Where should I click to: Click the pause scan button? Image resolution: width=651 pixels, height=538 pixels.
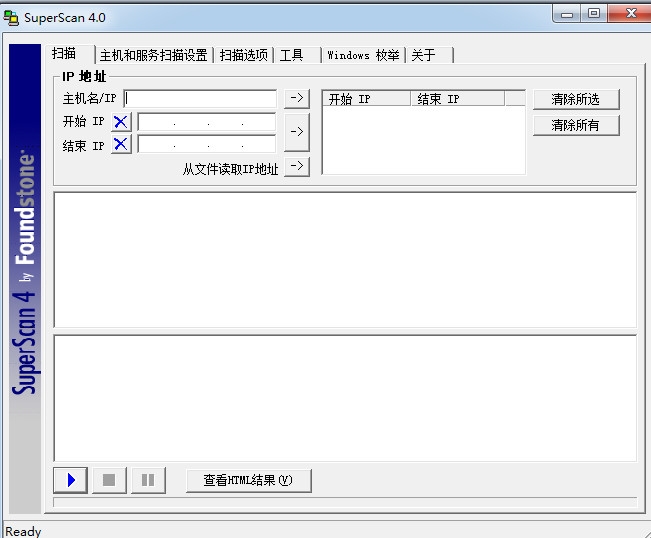pyautogui.click(x=148, y=480)
